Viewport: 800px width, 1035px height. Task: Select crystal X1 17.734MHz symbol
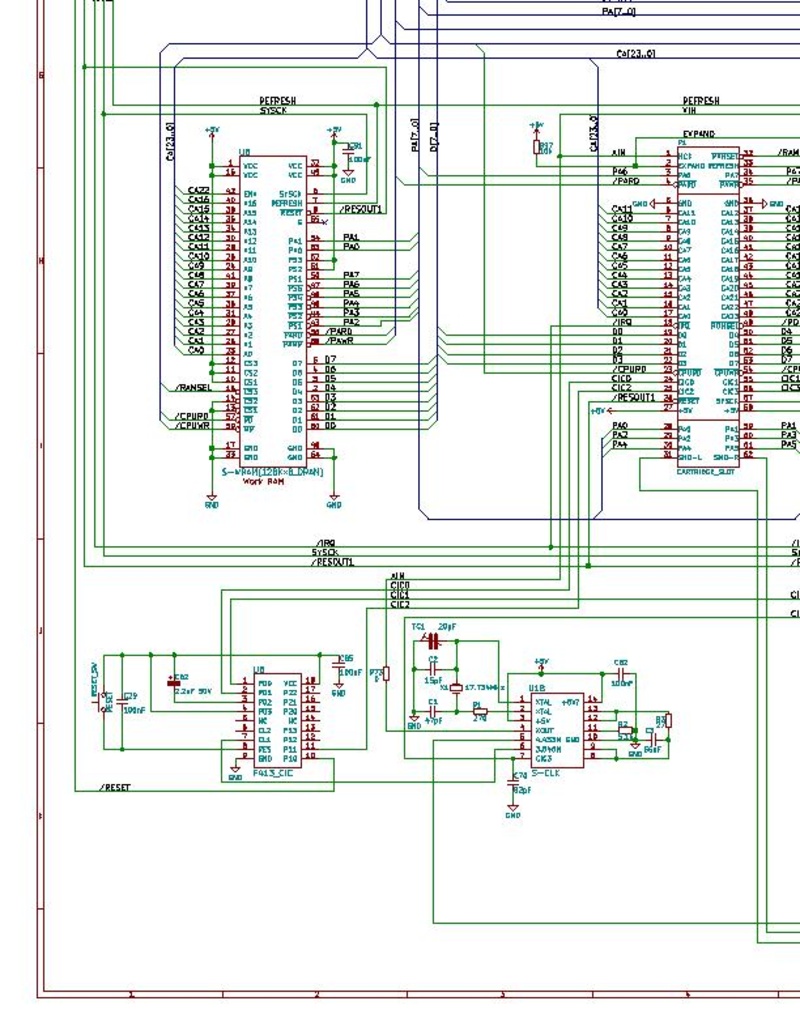coord(456,687)
